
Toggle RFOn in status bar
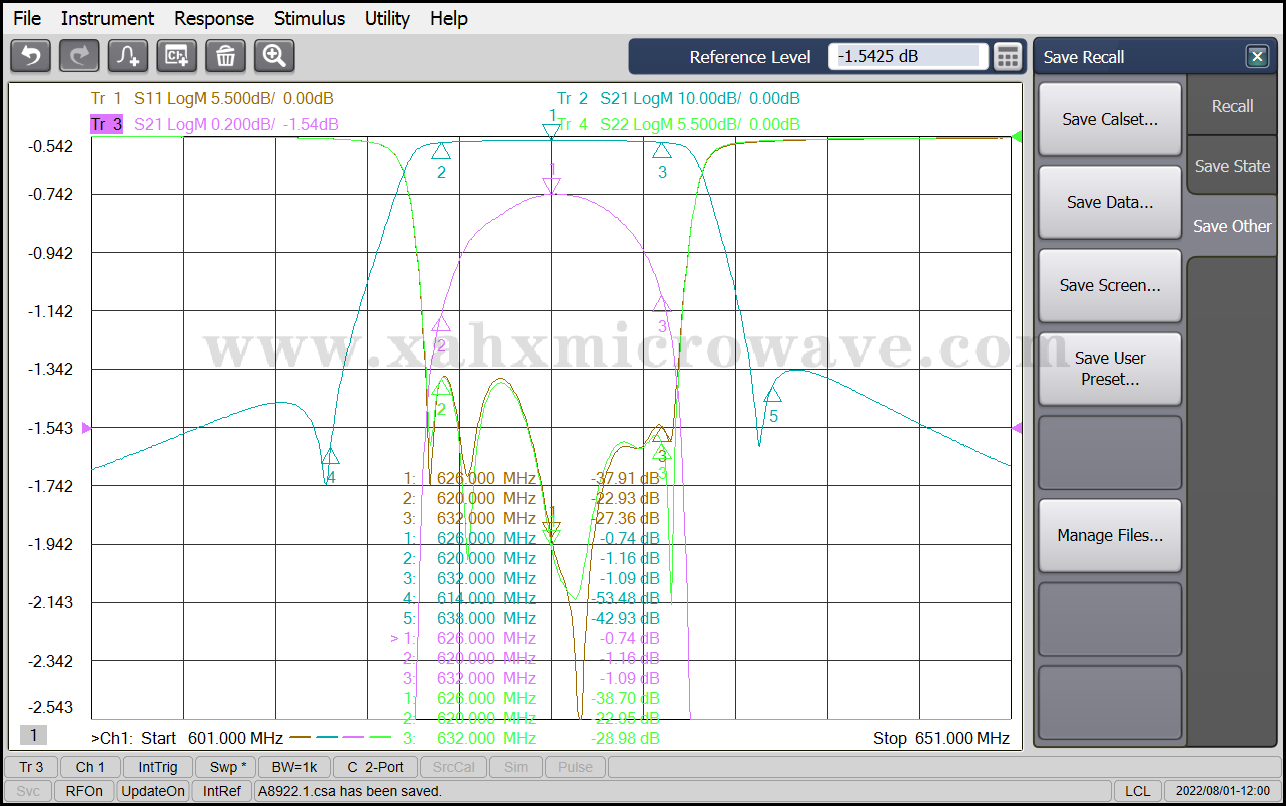84,791
